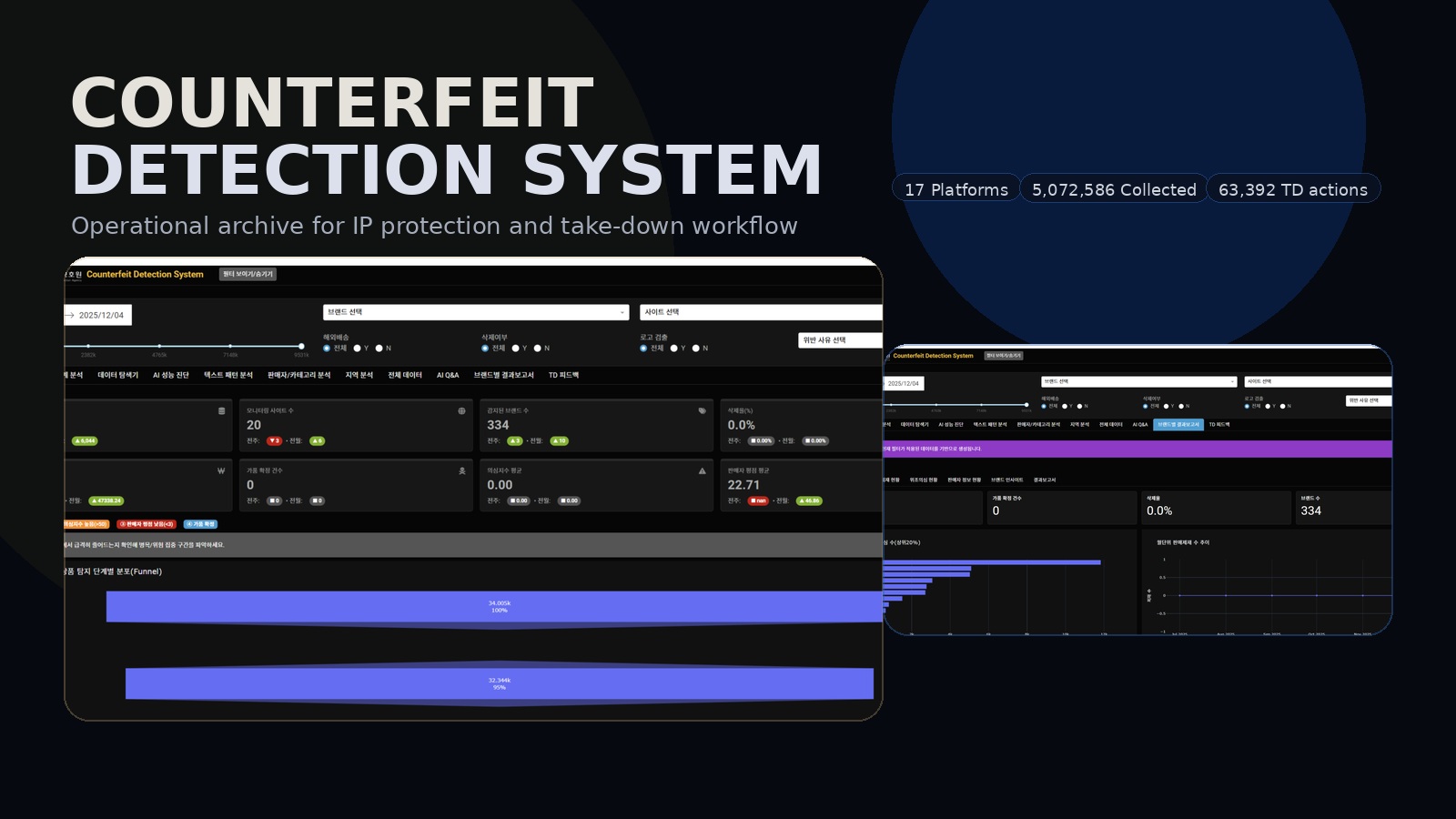Open the 브랜드 선택 dropdown

(474, 312)
